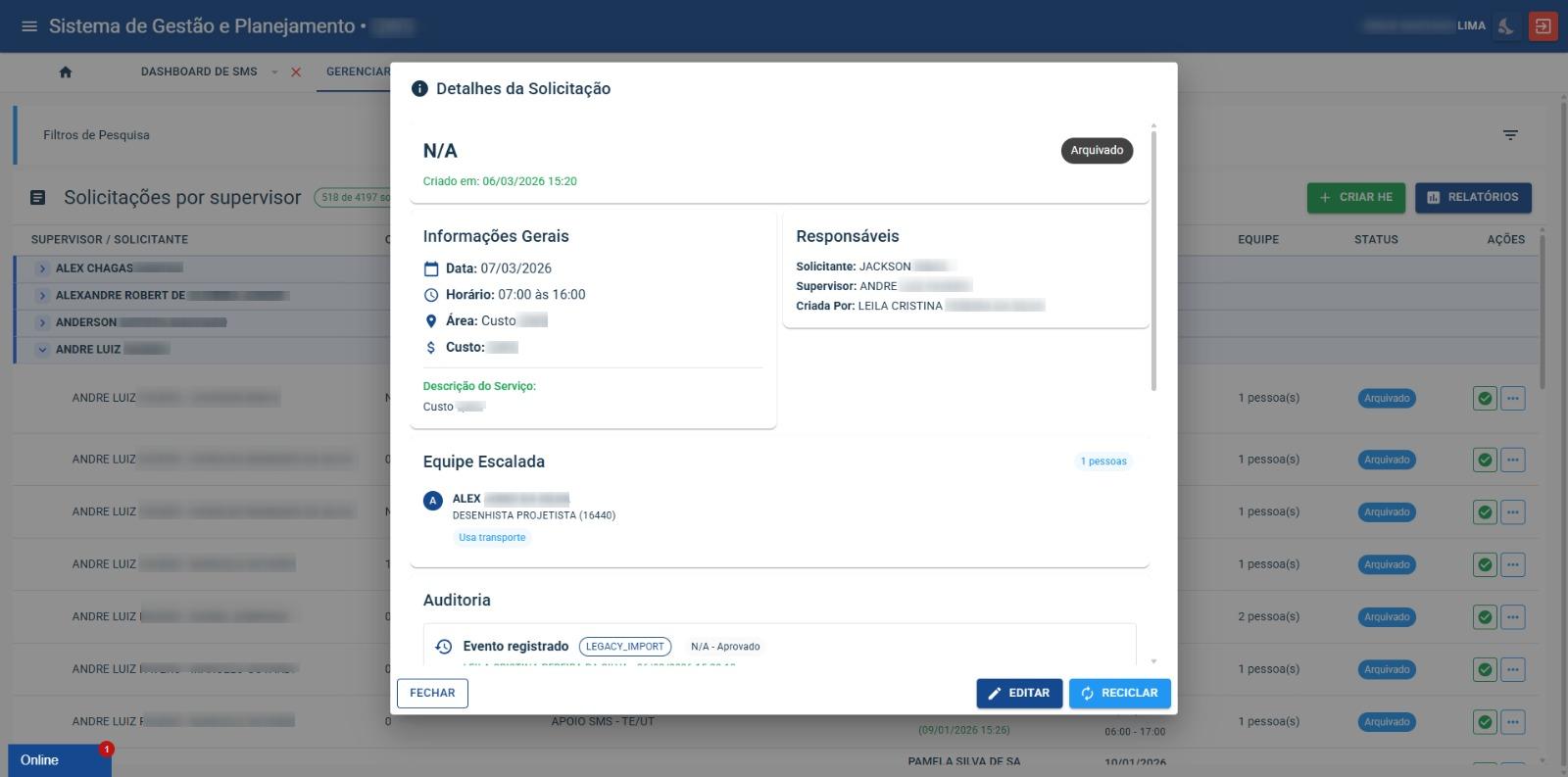Open more actions in second Andre Luiz row
Screen dimensions: 1568x777
click(1513, 460)
